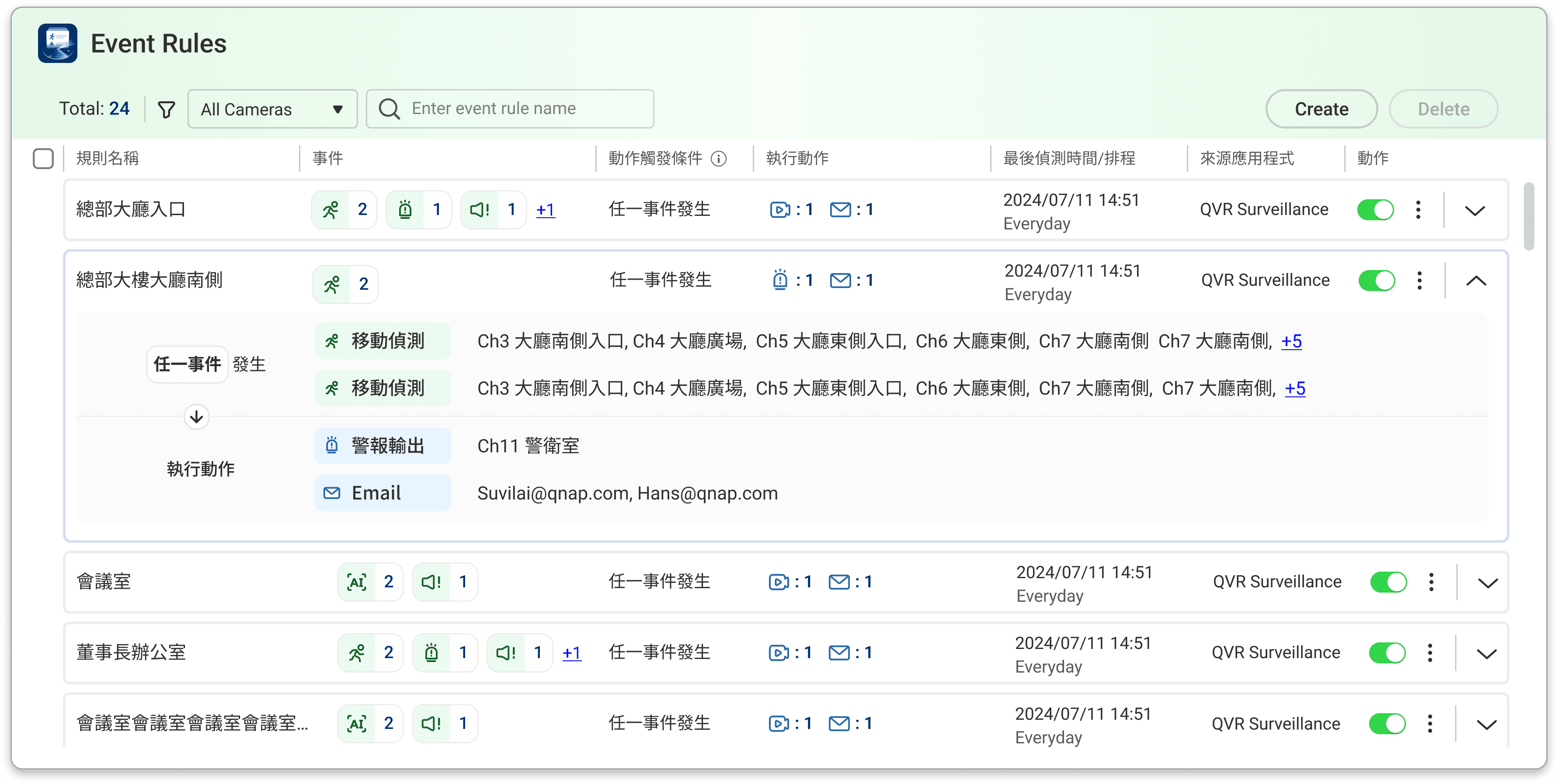
Task: Click the filter funnel icon
Action: [x=166, y=109]
